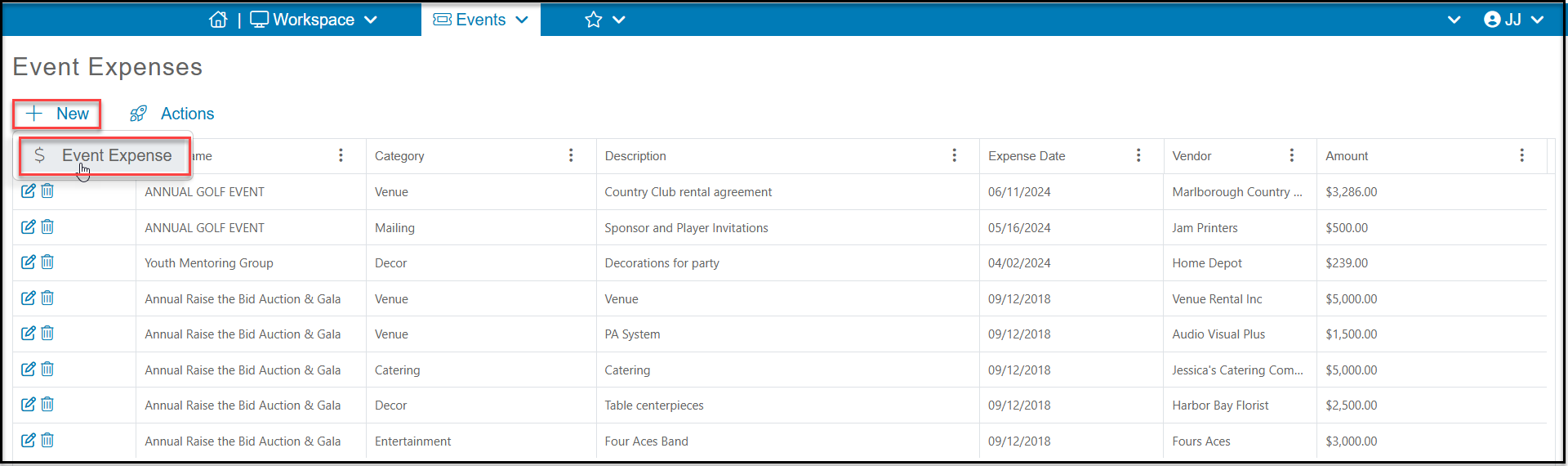Edit the Venue Rental Inc expense
Screen dimensions: 1568x466
pyautogui.click(x=29, y=298)
